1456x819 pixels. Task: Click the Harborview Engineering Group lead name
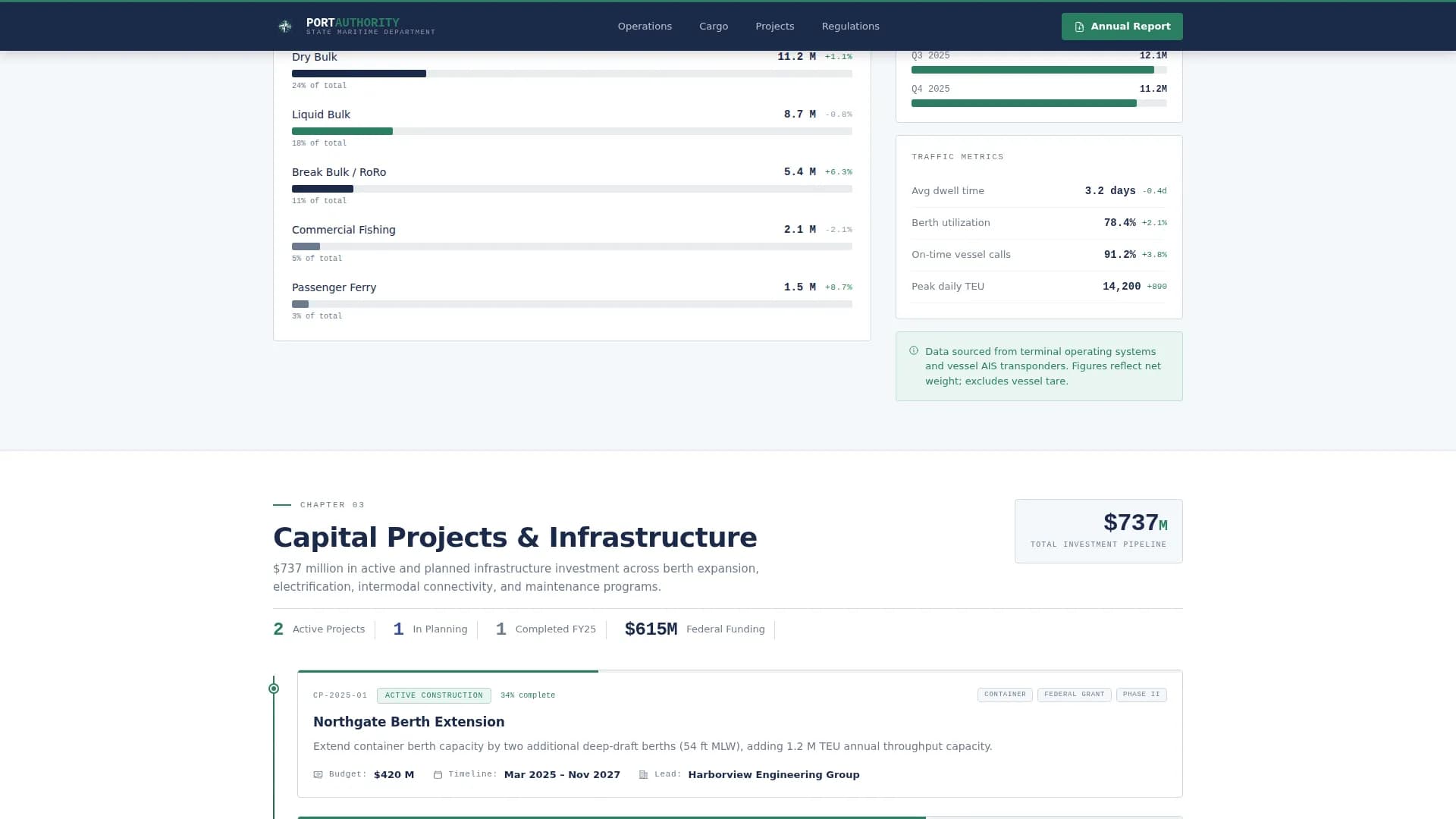click(x=774, y=775)
